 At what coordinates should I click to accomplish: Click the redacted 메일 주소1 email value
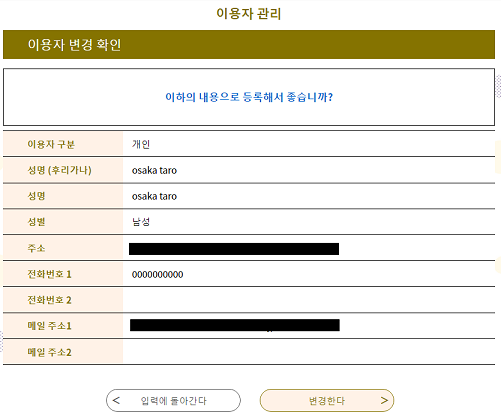(235, 325)
